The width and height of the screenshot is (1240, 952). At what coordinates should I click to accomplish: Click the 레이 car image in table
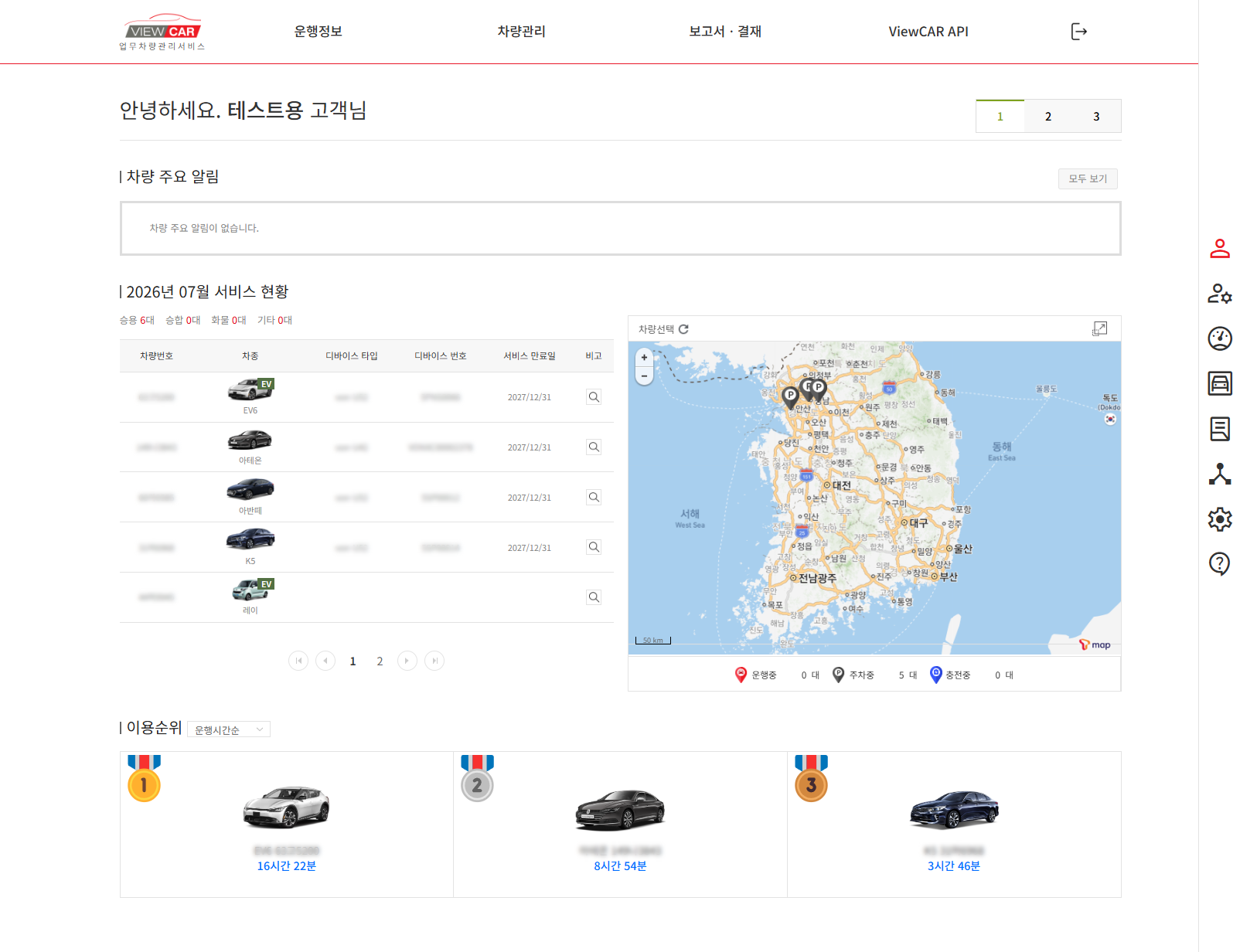click(x=252, y=590)
